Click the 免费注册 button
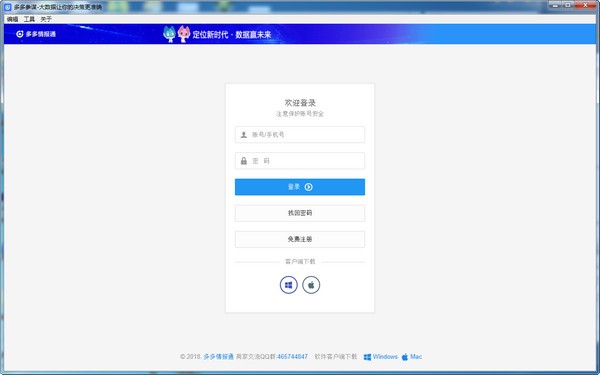600x375 pixels. click(x=300, y=239)
